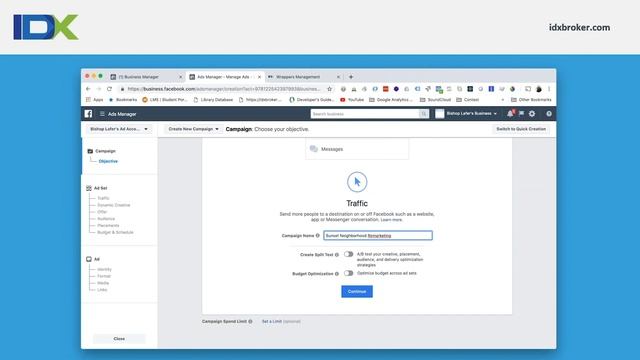The height and width of the screenshot is (360, 640).
Task: Click the Campaign Spend Limit info icon
Action: click(x=250, y=322)
